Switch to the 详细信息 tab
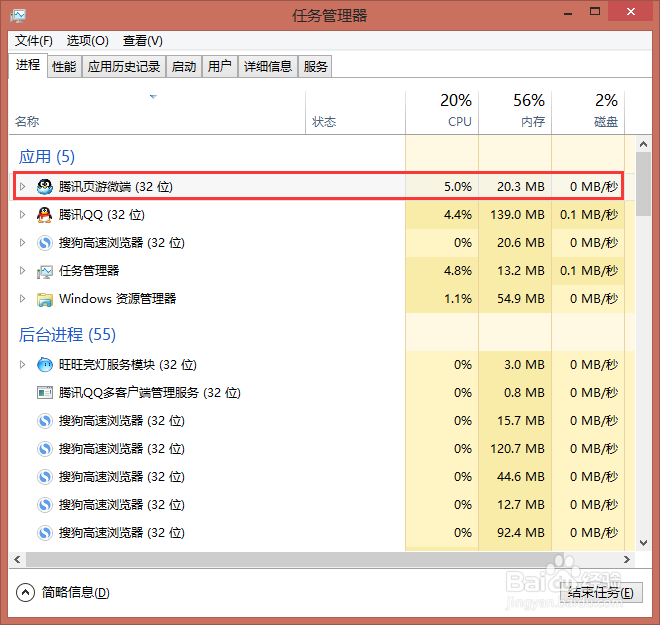This screenshot has width=660, height=625. tap(268, 66)
